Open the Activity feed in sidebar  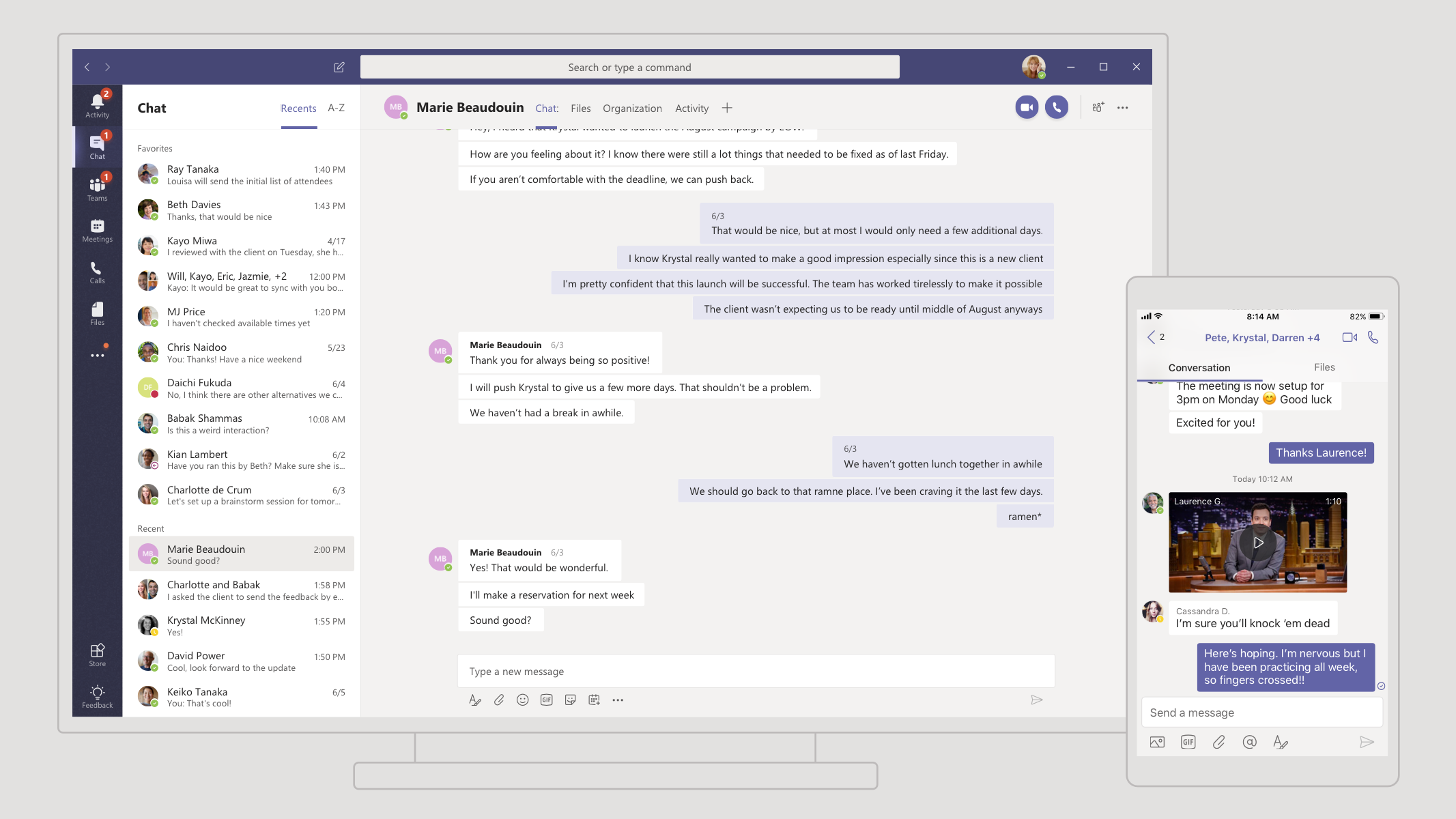click(x=97, y=105)
